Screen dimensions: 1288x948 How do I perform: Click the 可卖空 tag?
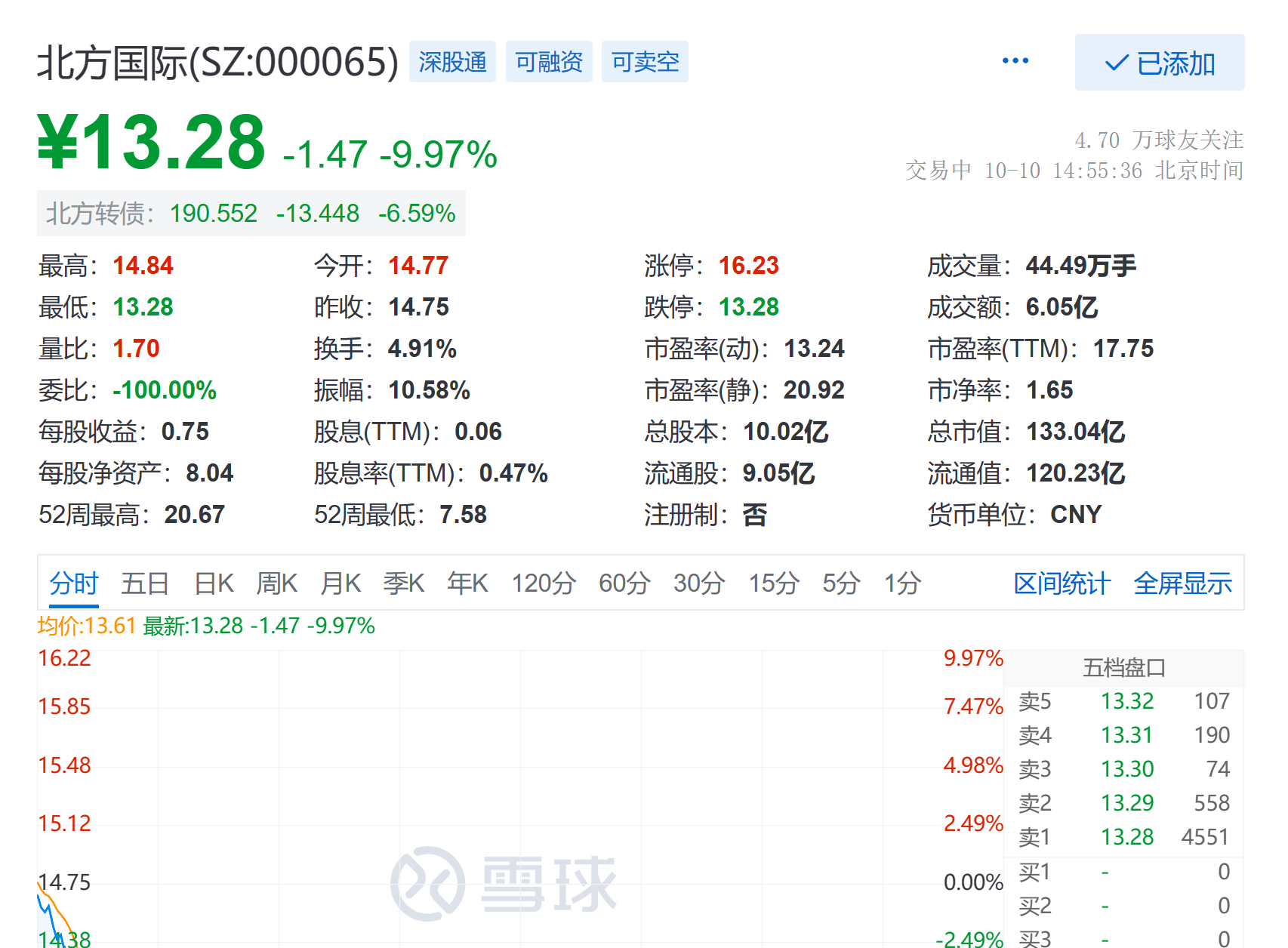644,62
